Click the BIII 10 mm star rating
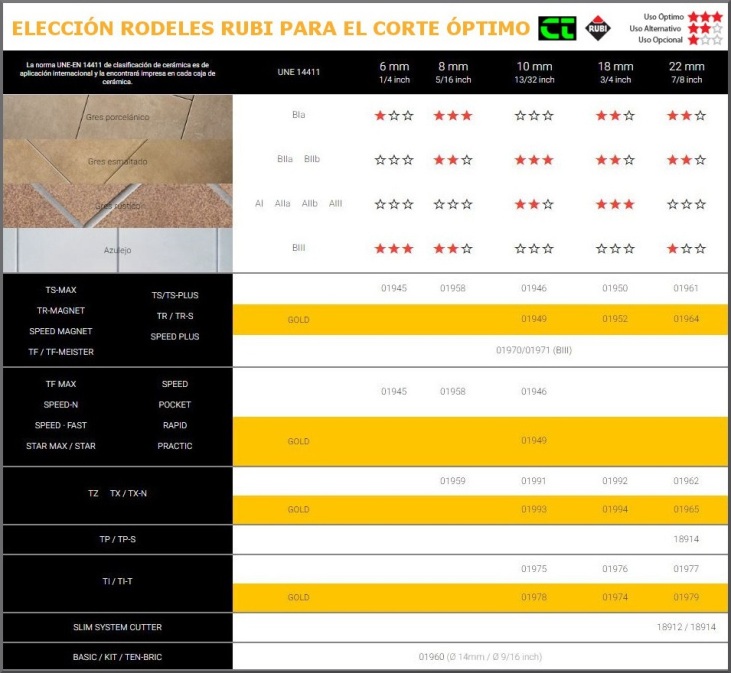 534,248
